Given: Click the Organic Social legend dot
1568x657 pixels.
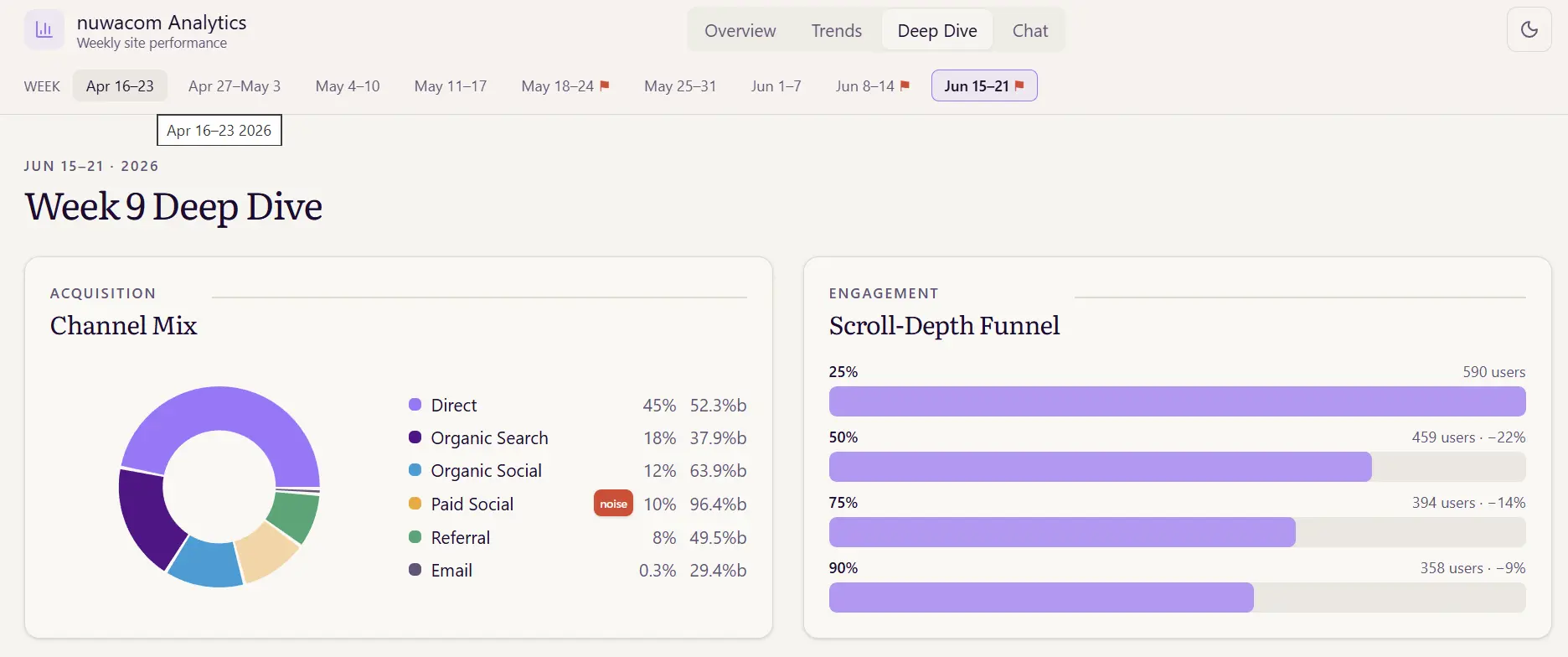Looking at the screenshot, I should coord(415,470).
